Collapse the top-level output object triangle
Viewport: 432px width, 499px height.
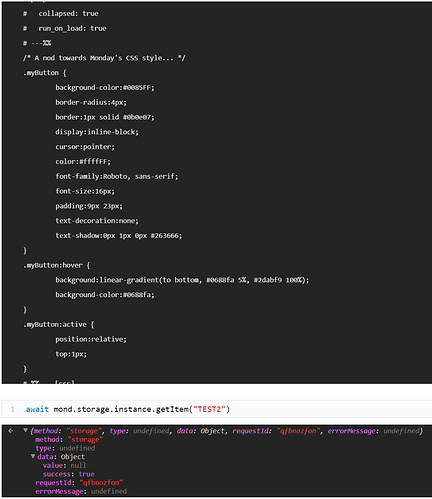[x=25, y=430]
